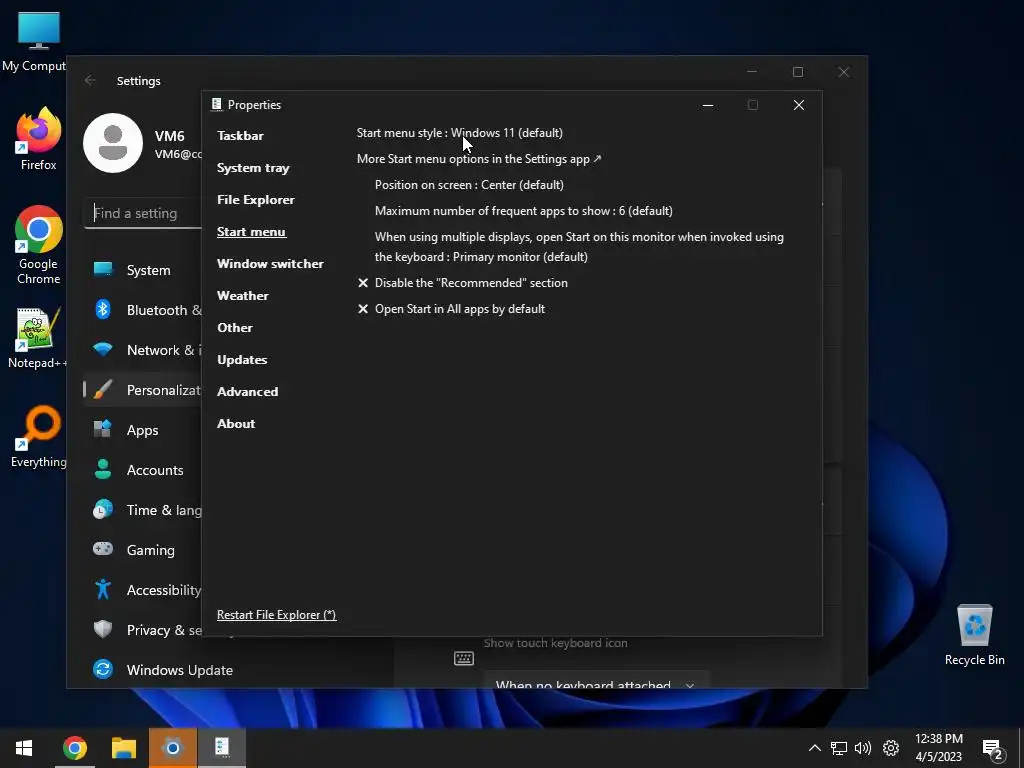Open the Taskbar section in Properties

(240, 136)
